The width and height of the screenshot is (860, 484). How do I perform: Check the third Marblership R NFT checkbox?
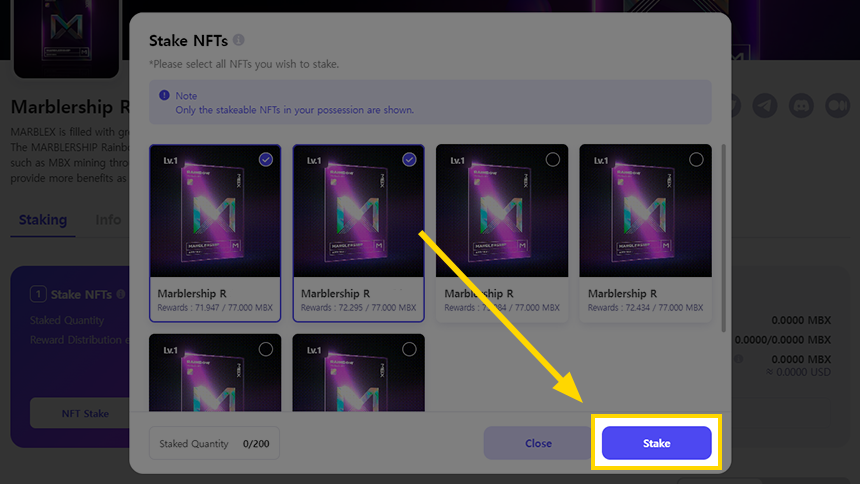(553, 160)
